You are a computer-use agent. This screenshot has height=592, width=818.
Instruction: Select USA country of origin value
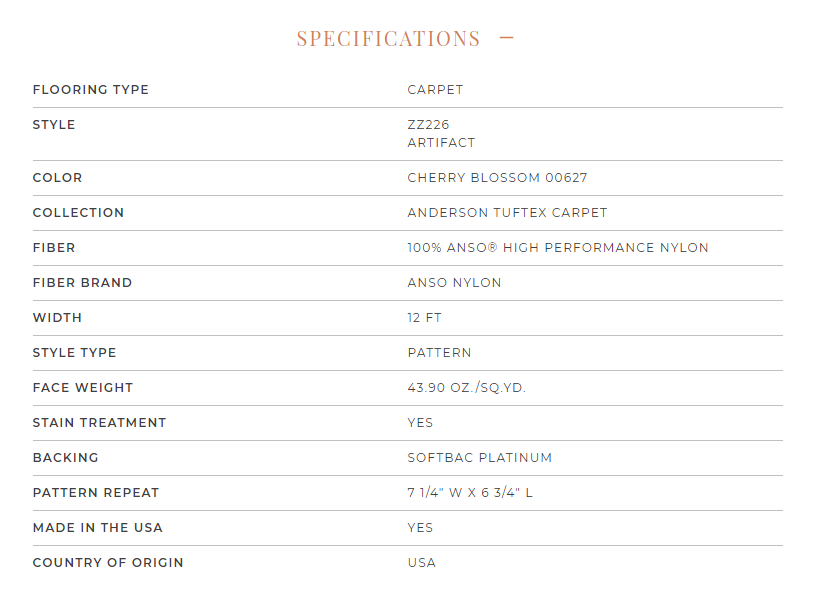point(422,562)
